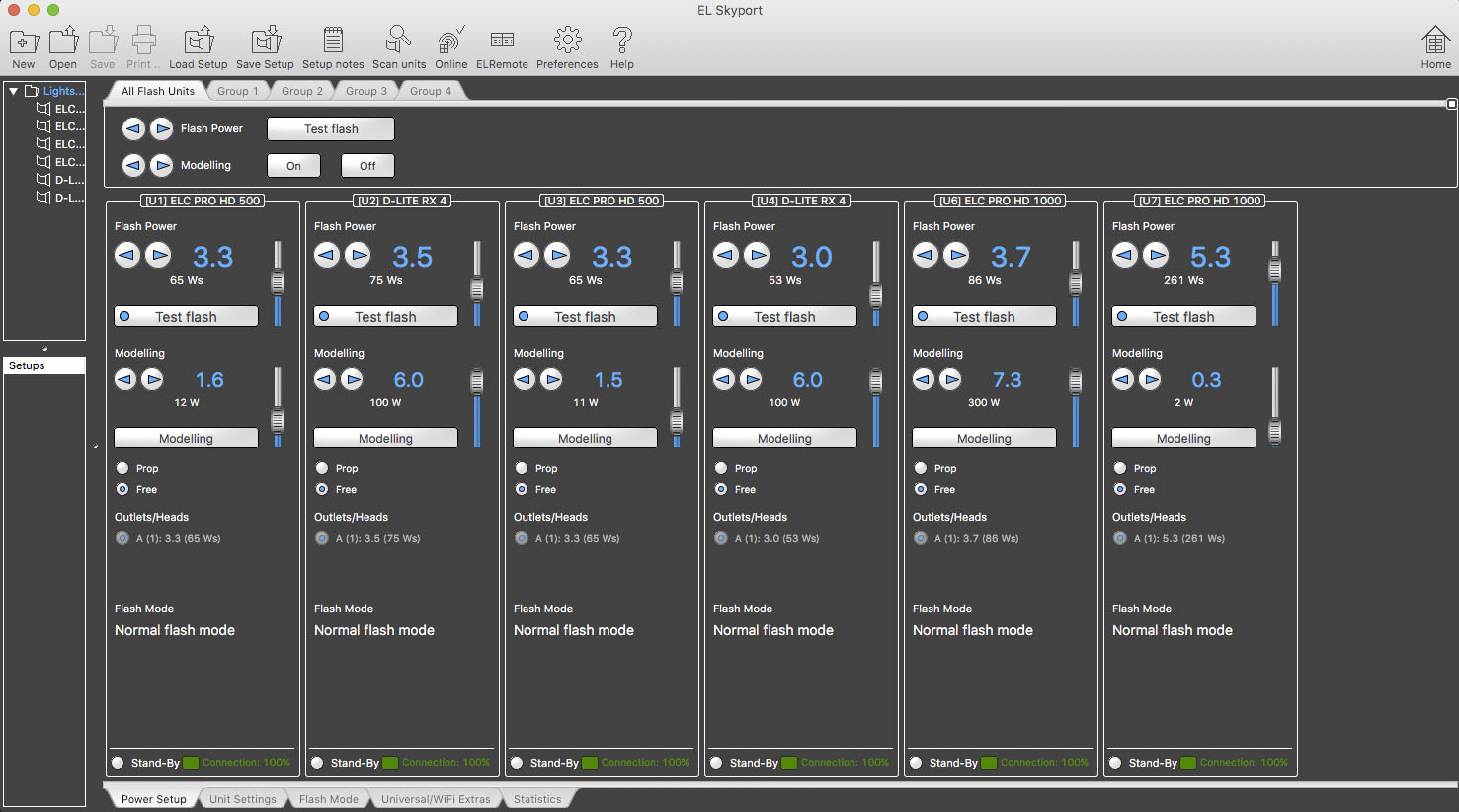Click Modelling button on U6 ELC PRO HD 1000
The image size is (1459, 812).
tap(985, 438)
